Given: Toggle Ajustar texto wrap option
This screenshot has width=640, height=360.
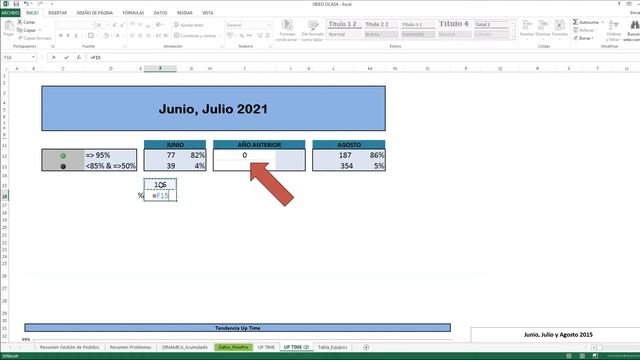Looking at the screenshot, I should (x=189, y=25).
